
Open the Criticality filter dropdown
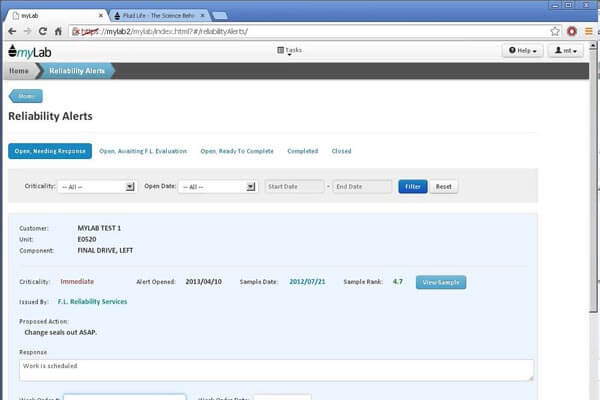(96, 187)
